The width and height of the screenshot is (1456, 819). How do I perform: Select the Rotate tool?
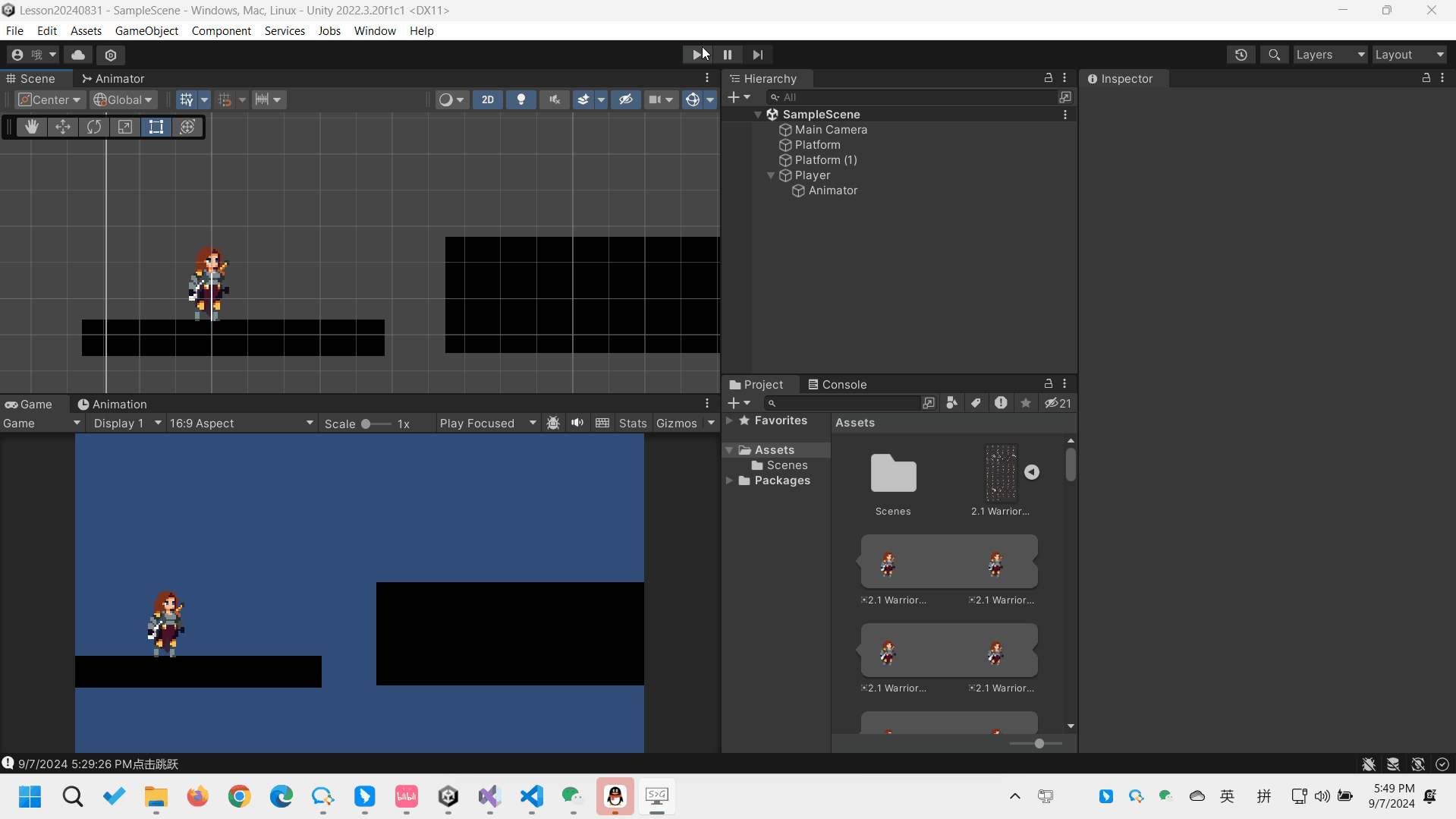click(x=94, y=127)
